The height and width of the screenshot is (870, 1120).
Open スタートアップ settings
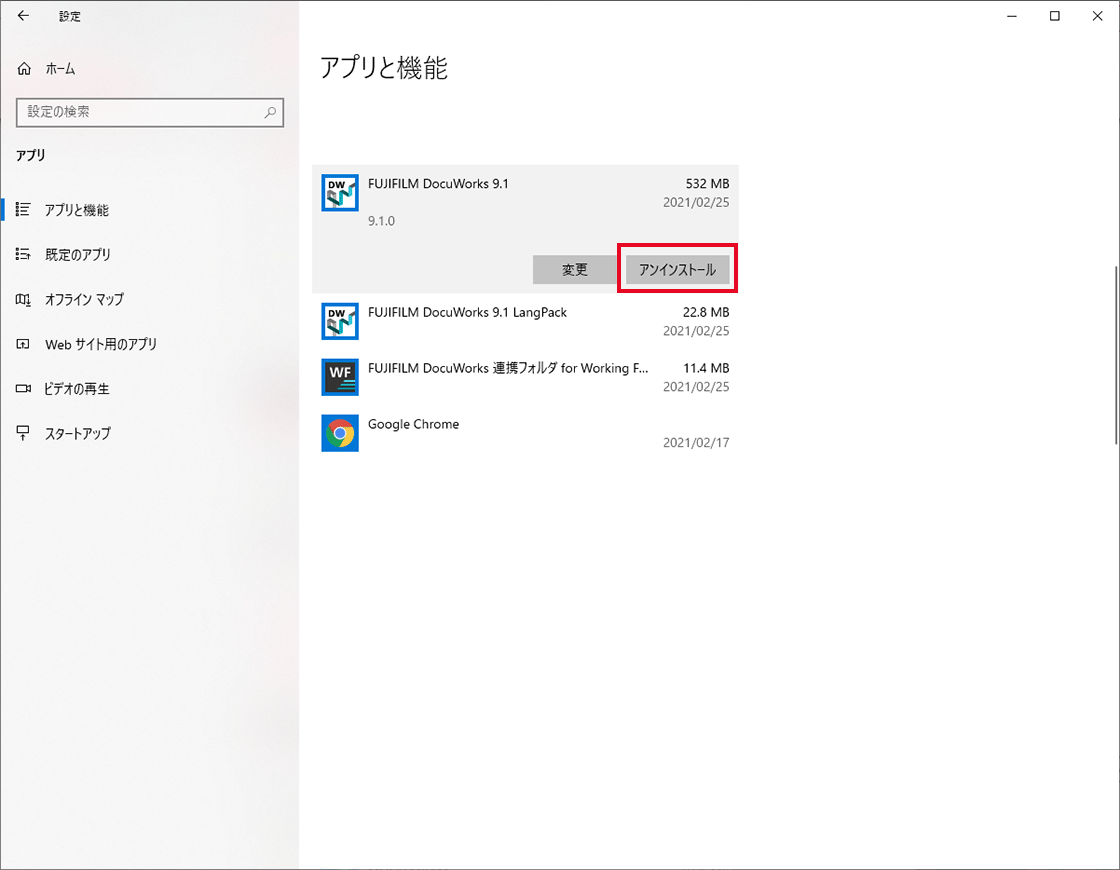point(78,433)
